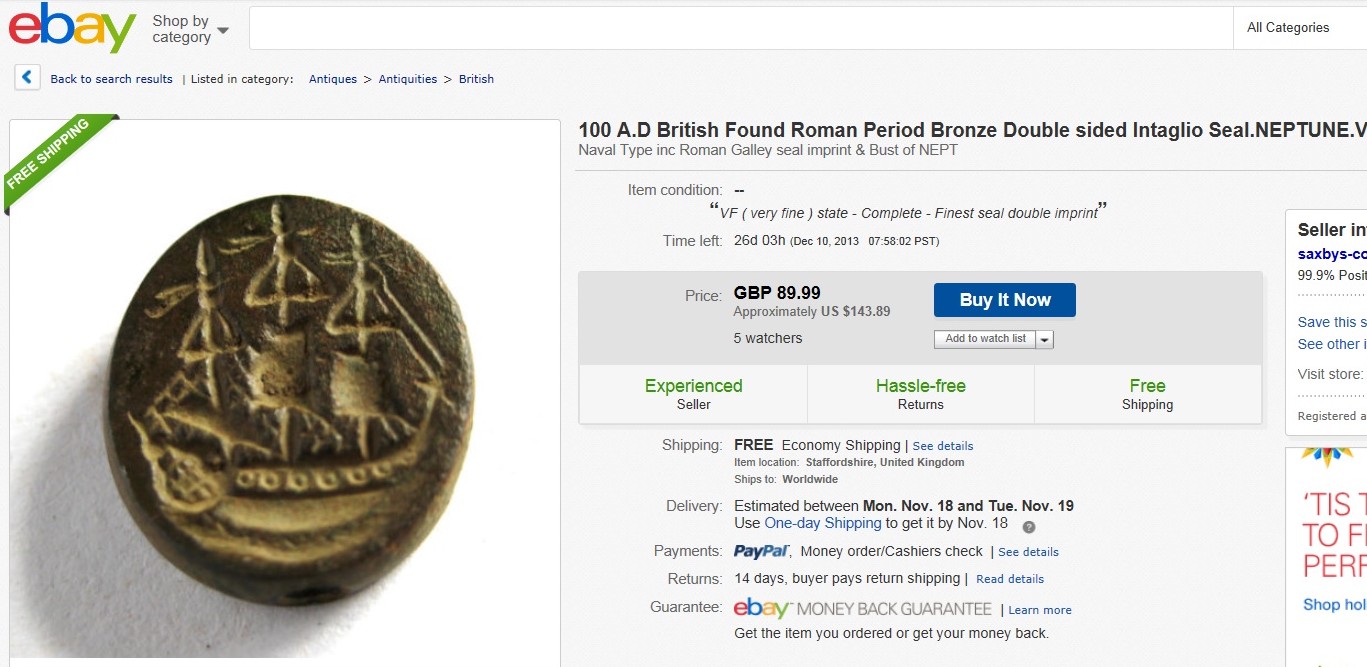1367x667 pixels.
Task: Open the One-day Shipping link
Action: tap(822, 523)
